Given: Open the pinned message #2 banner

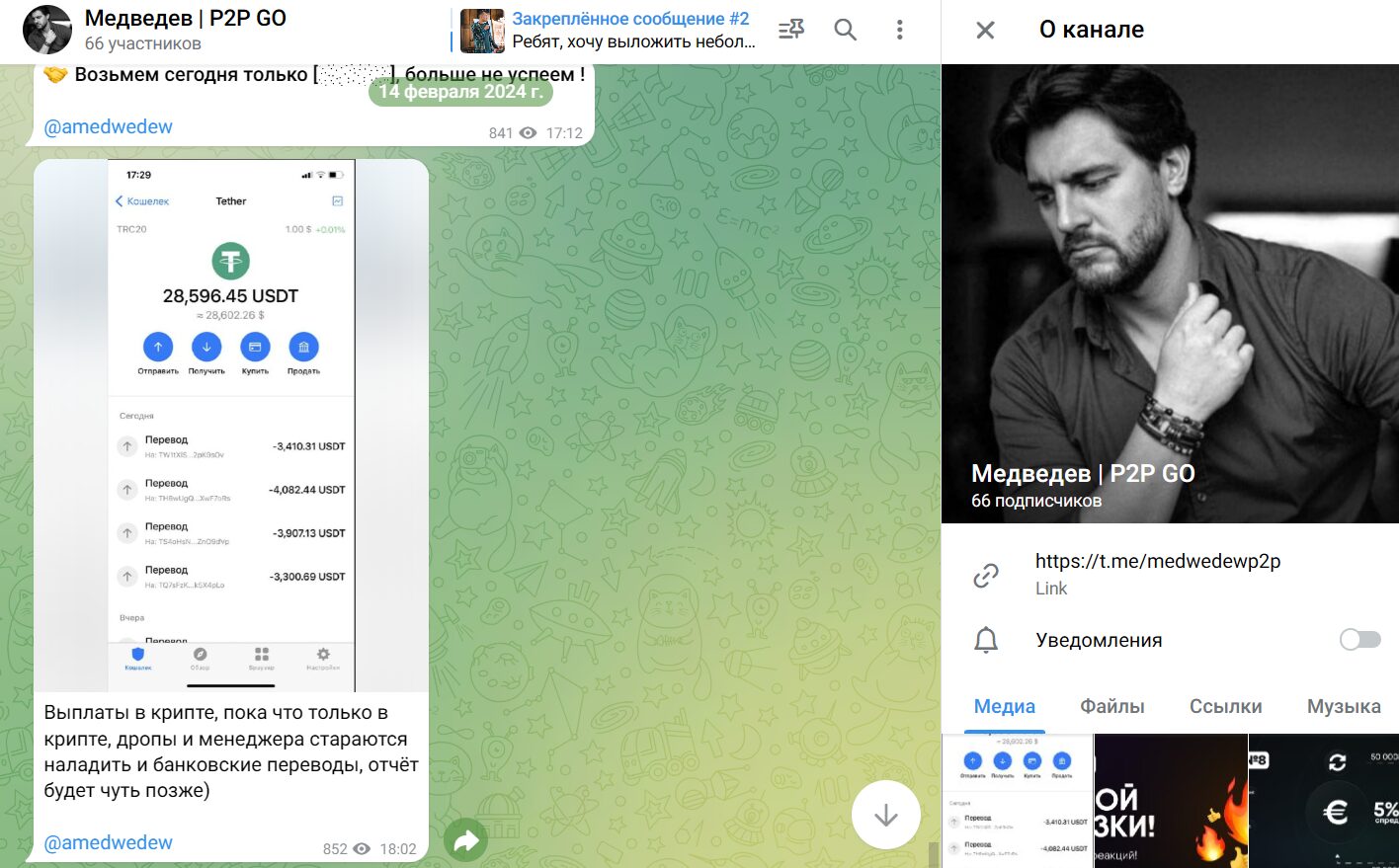Looking at the screenshot, I should click(606, 30).
